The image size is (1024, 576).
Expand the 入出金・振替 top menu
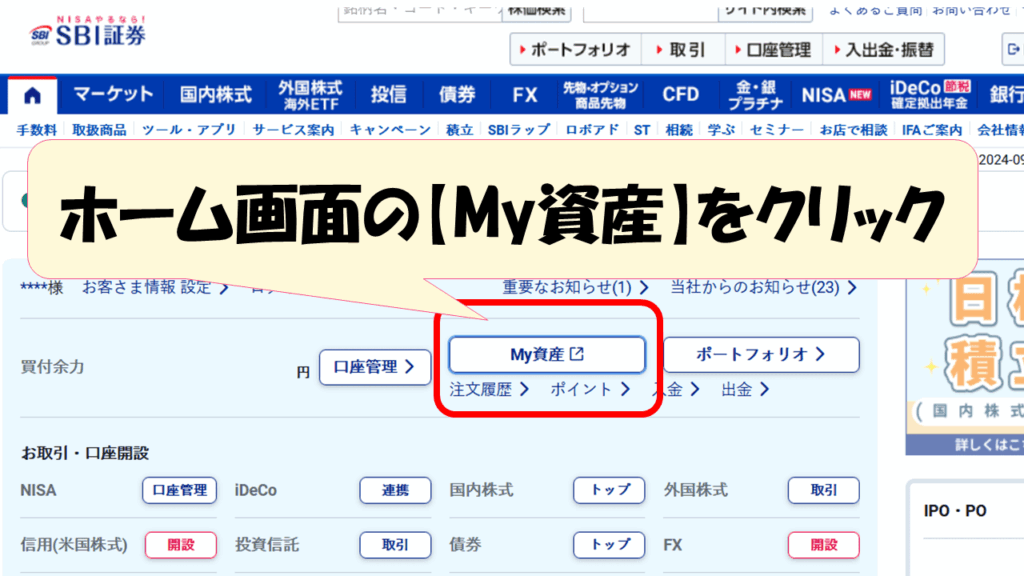click(x=880, y=49)
